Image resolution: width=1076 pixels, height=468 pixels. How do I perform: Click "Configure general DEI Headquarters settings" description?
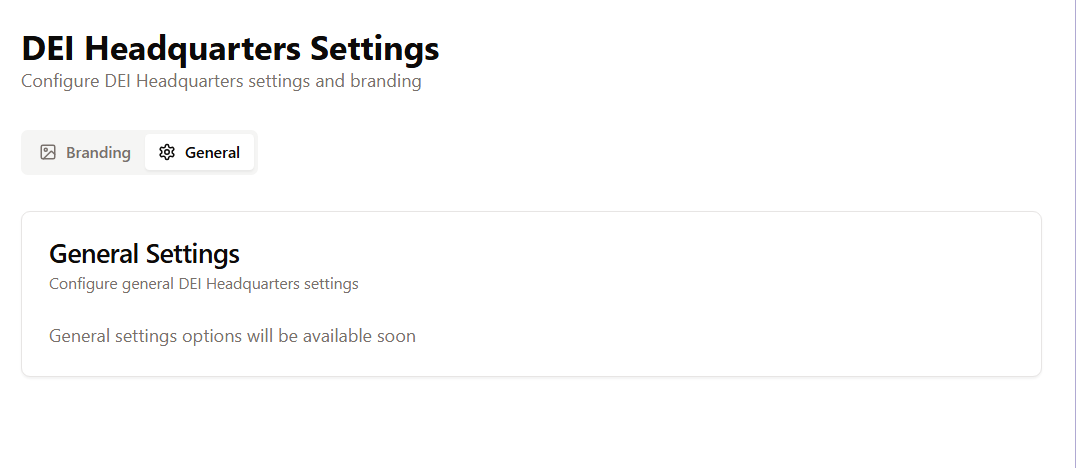pos(203,284)
